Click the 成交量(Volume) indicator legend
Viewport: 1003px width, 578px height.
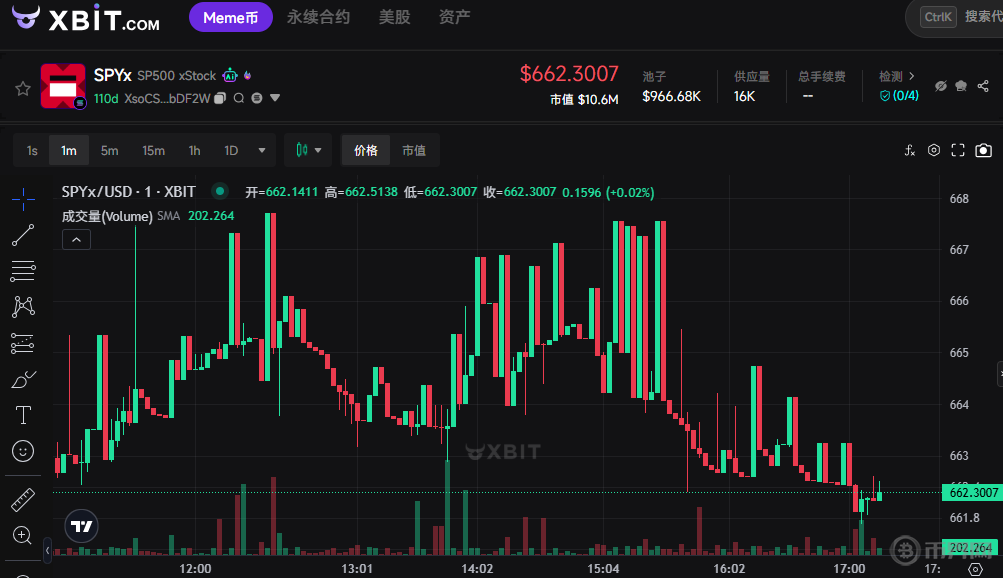click(107, 216)
